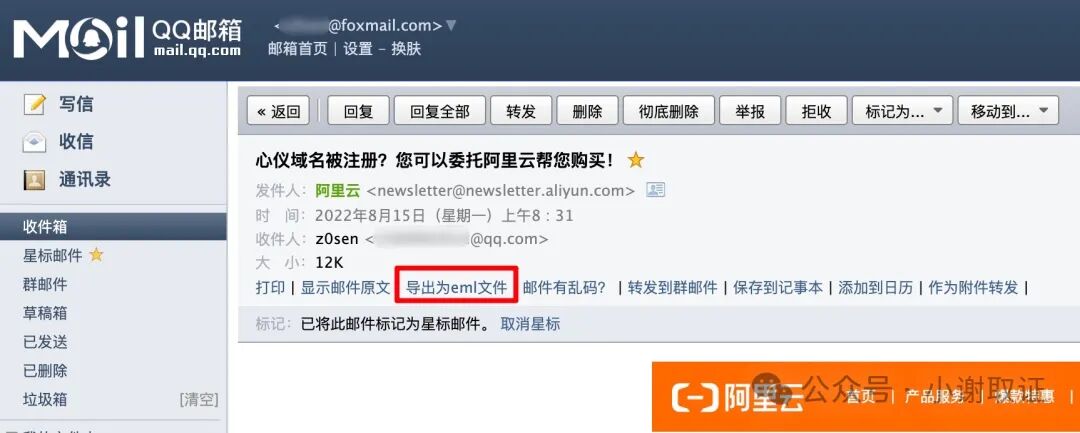Open the 设置 link in header
This screenshot has width=1080, height=433.
[357, 49]
